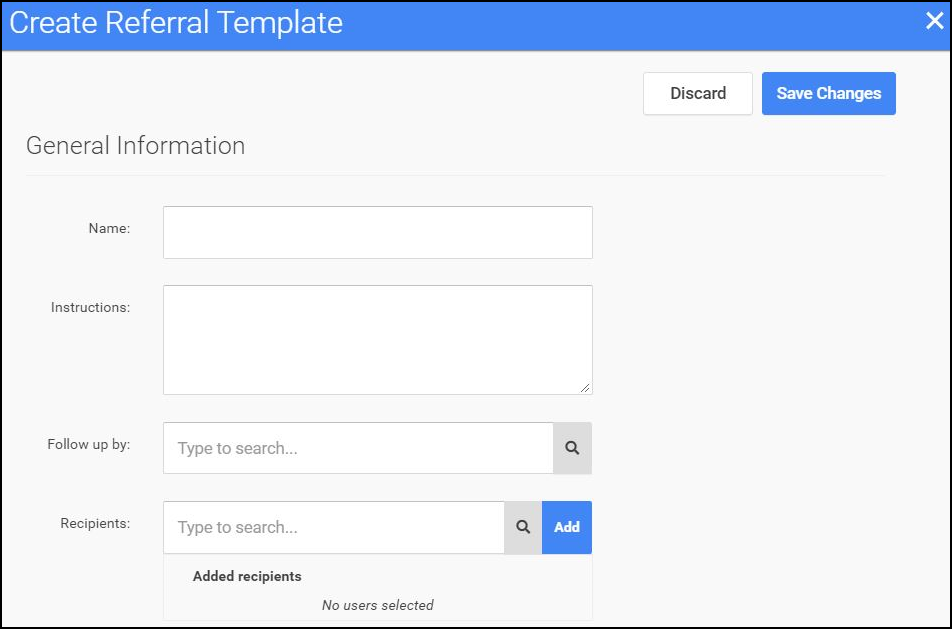The image size is (952, 629).
Task: Focus the Recipients search field
Action: [334, 527]
